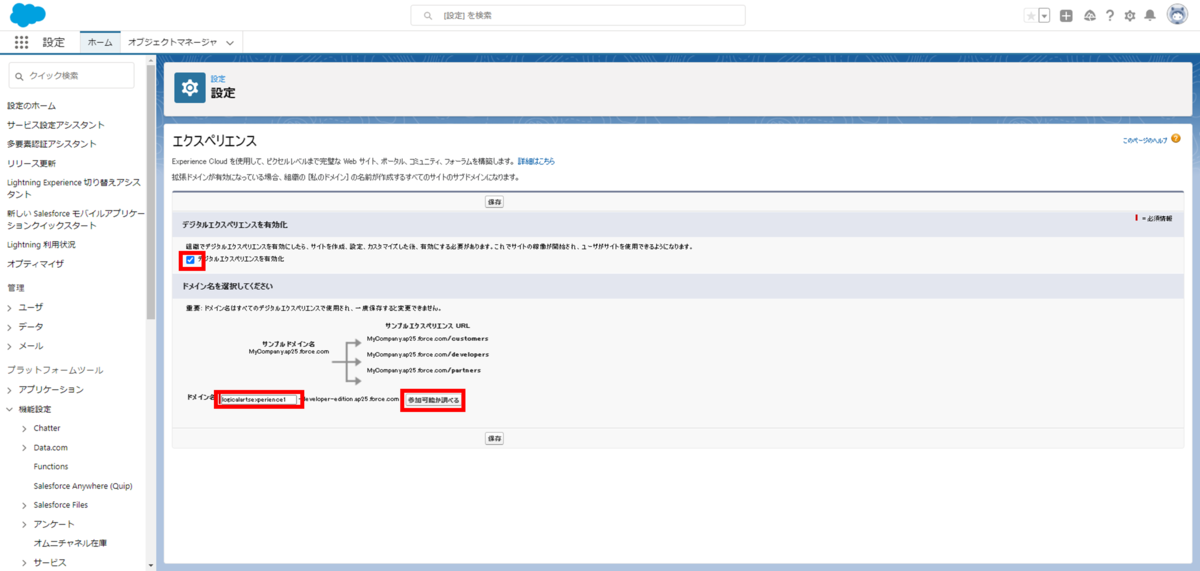Screen dimensions: 1200x571
Task: Click the 設定 breadcrumb link above title
Action: coord(218,79)
